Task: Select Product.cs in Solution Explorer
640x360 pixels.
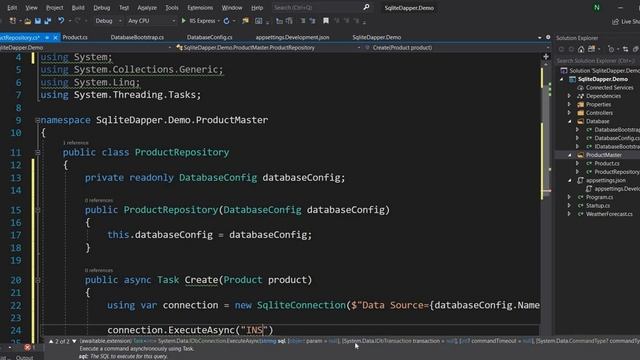Action: [607, 163]
